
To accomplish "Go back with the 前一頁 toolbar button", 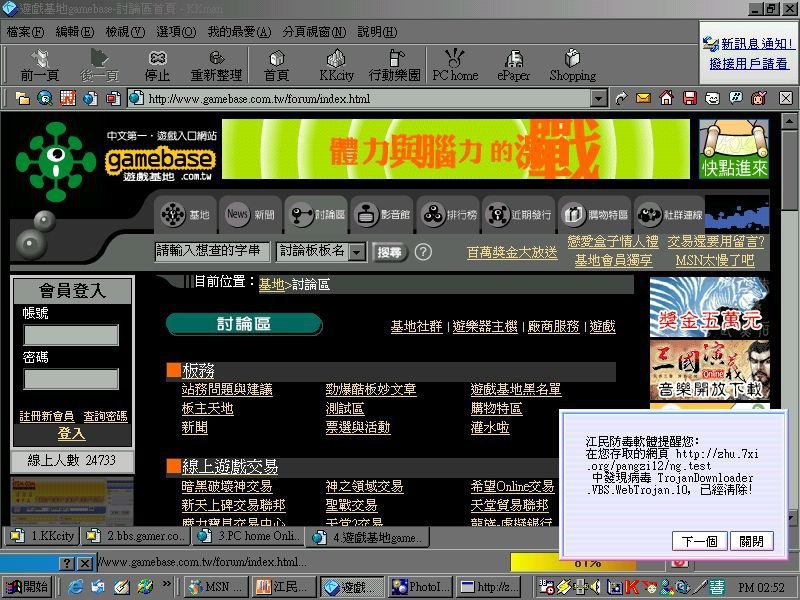I will click(x=39, y=65).
